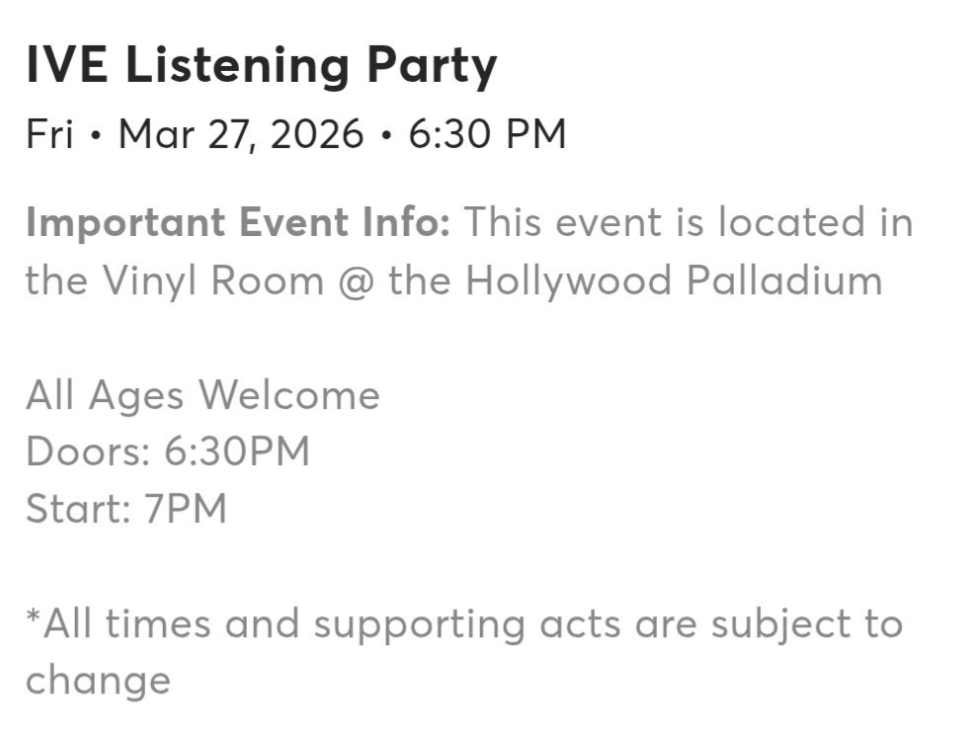Click the bold Important Event Info label
This screenshot has width=978, height=734.
(238, 223)
